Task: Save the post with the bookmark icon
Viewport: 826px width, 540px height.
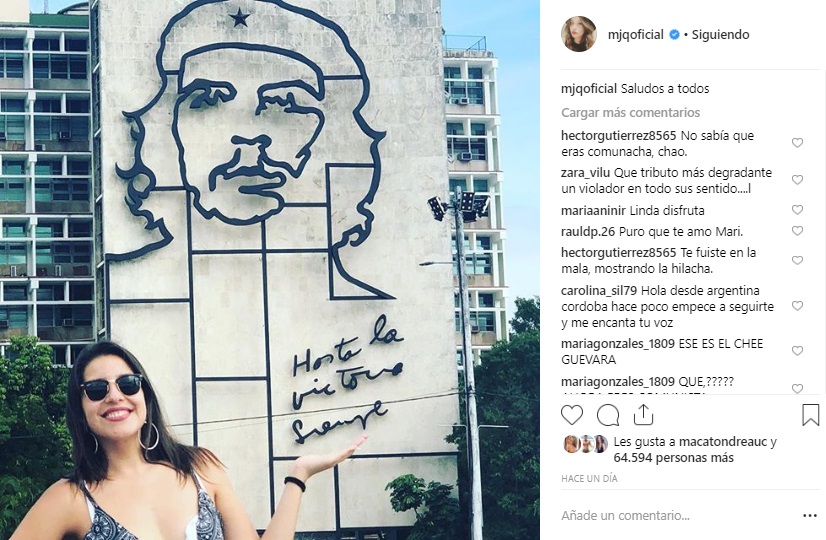Action: click(x=811, y=415)
